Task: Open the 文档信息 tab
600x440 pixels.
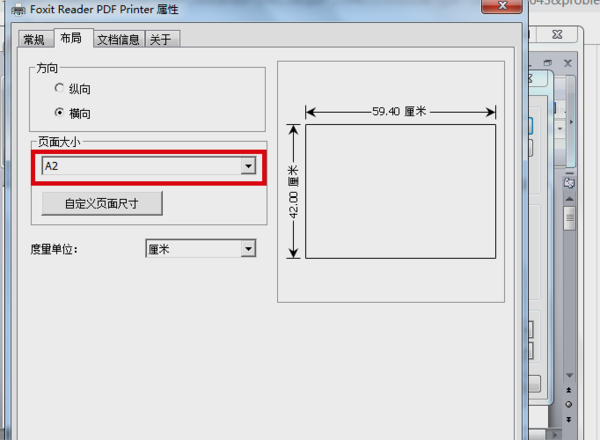Action: click(118, 39)
